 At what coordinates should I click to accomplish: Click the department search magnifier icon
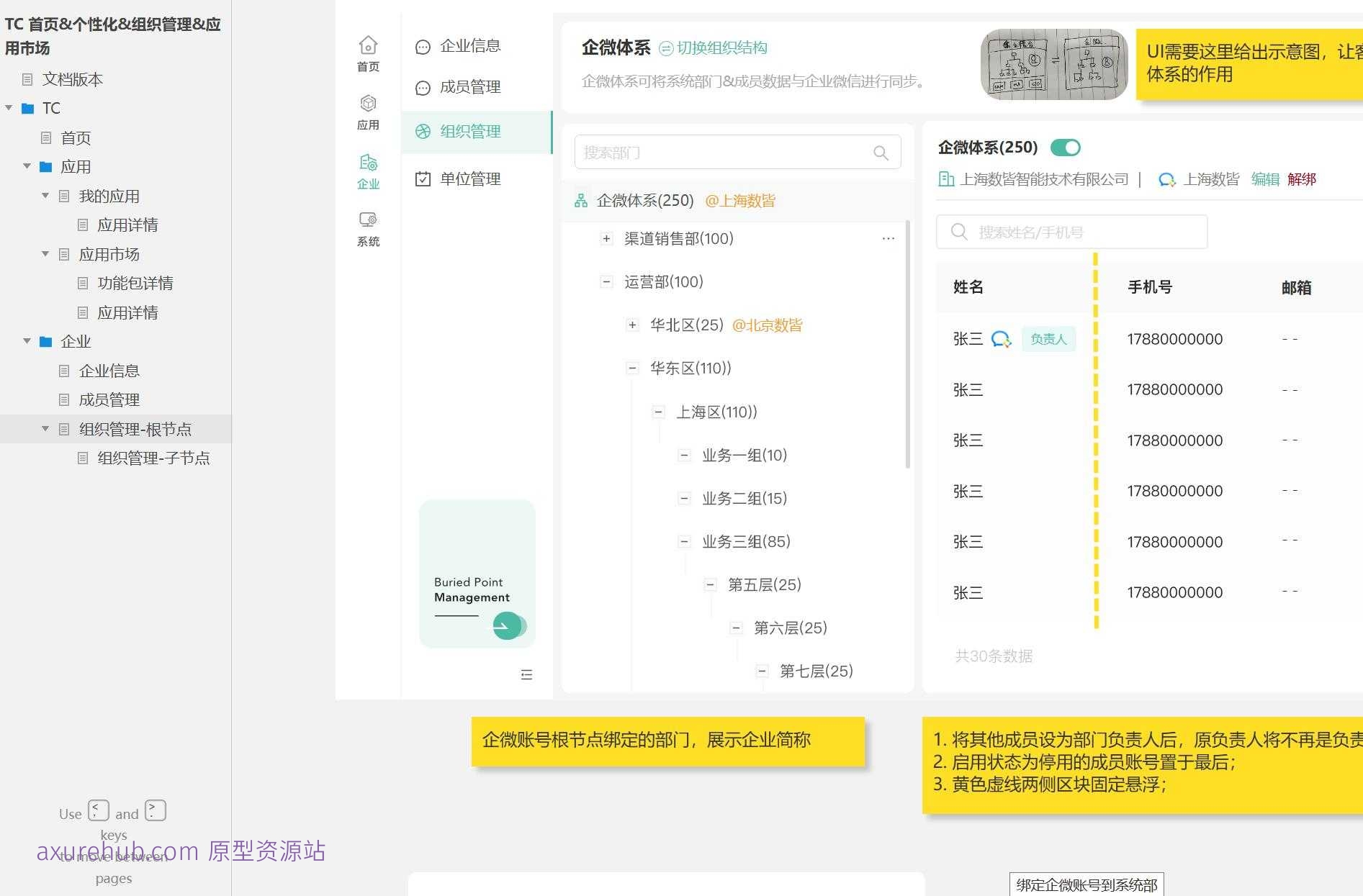coord(881,153)
